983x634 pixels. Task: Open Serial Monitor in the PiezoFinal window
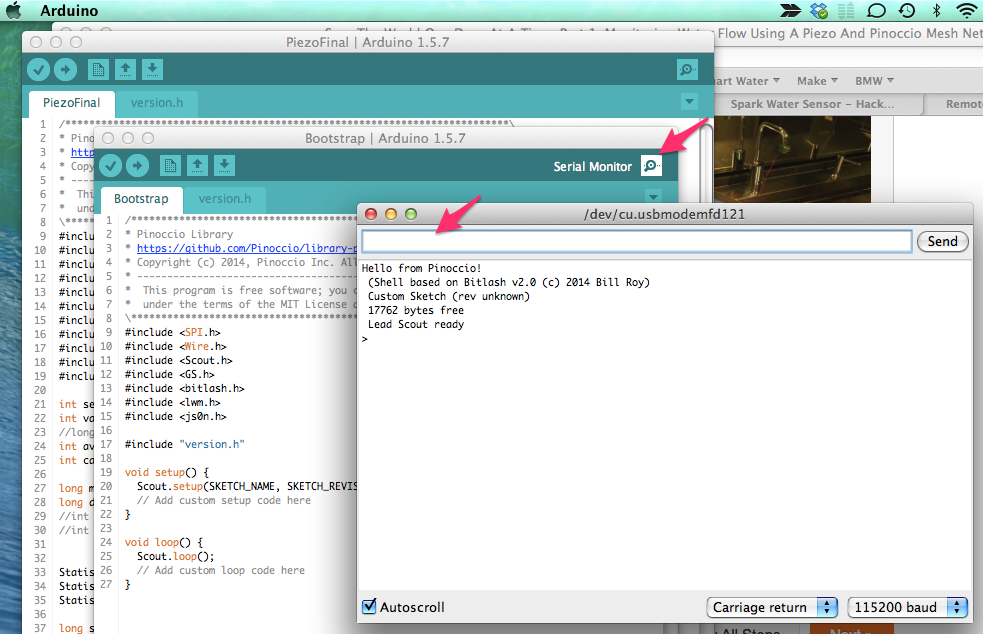(x=686, y=70)
